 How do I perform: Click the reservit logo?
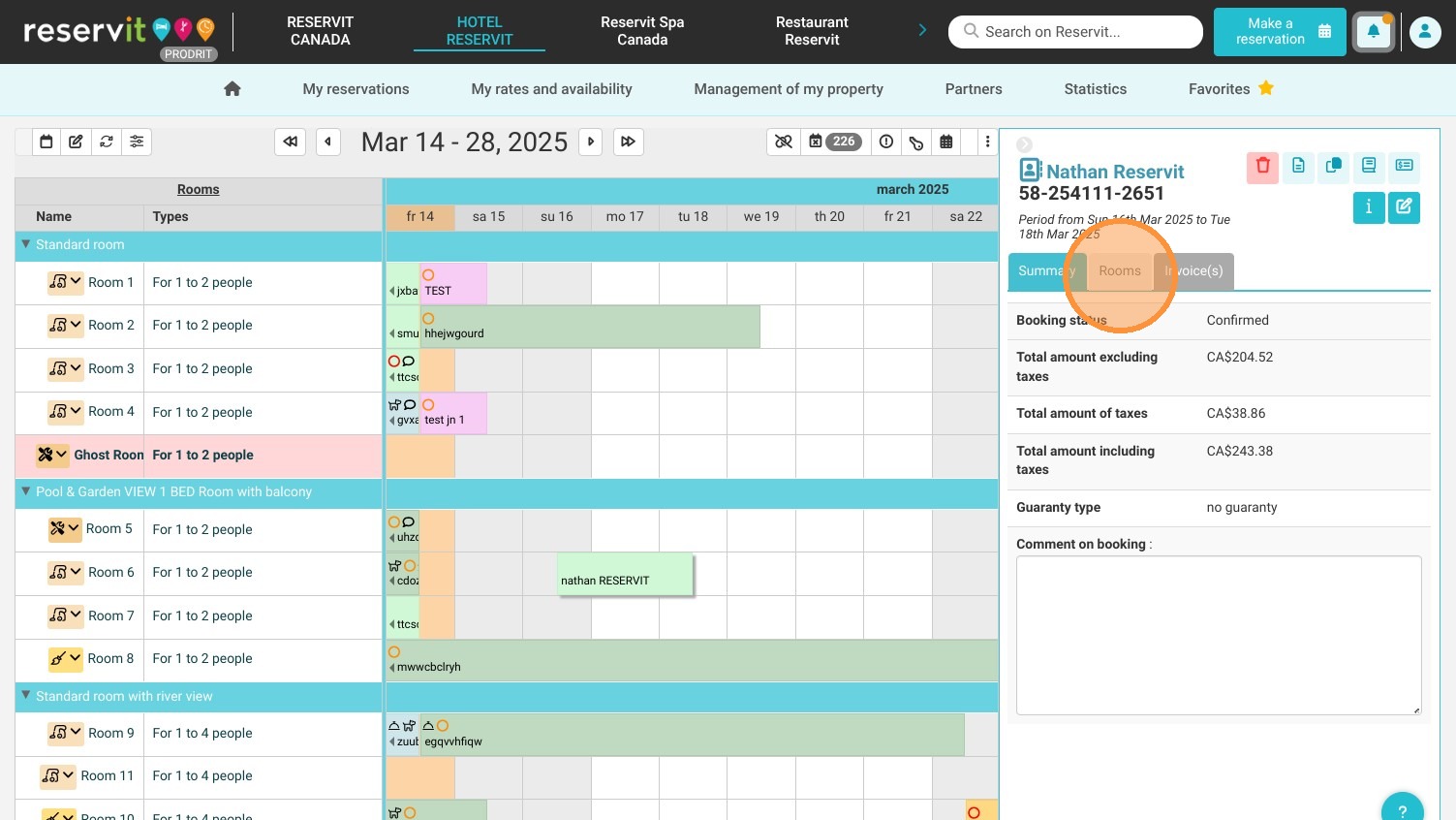point(118,32)
